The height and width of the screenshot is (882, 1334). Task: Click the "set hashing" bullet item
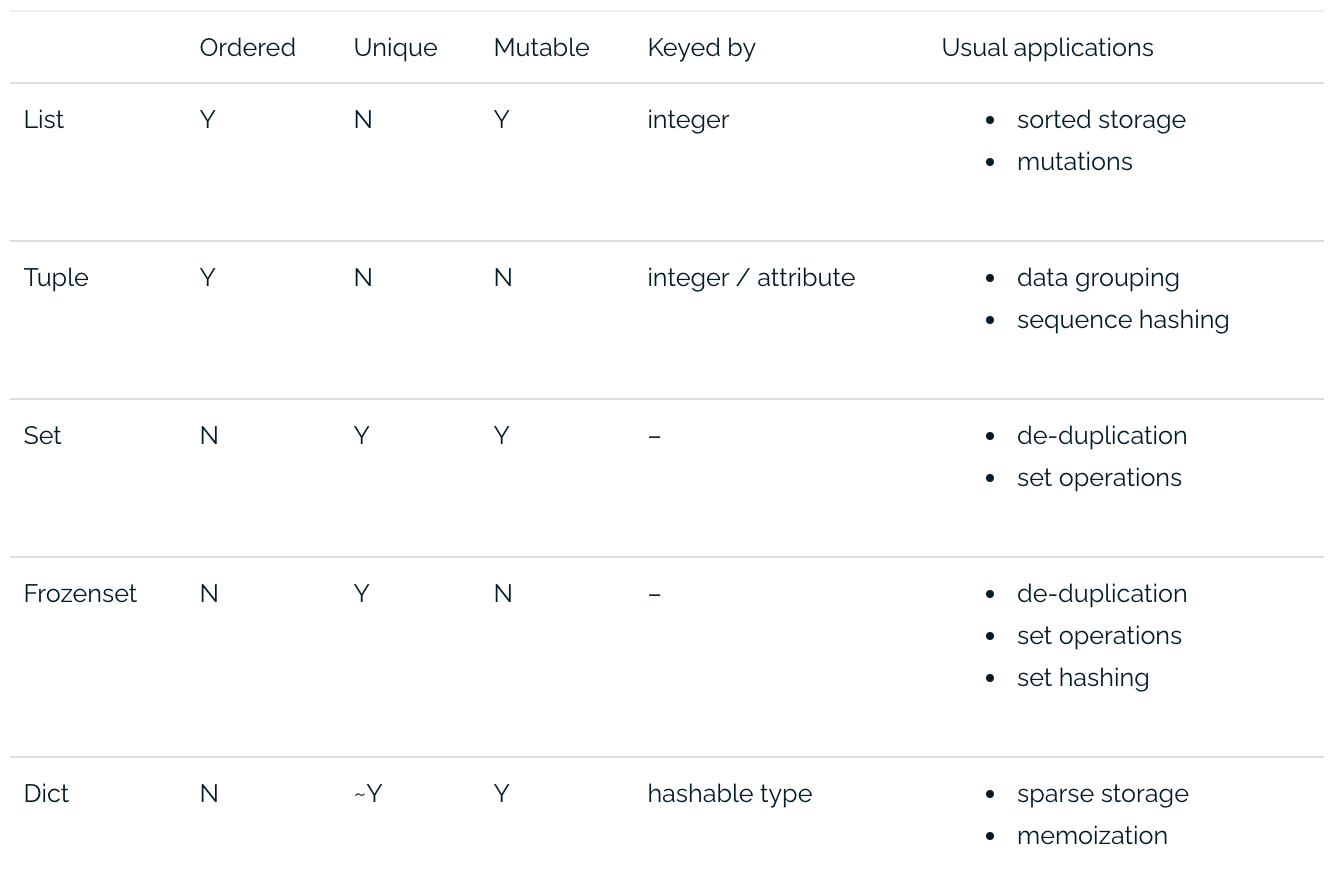tap(1082, 678)
